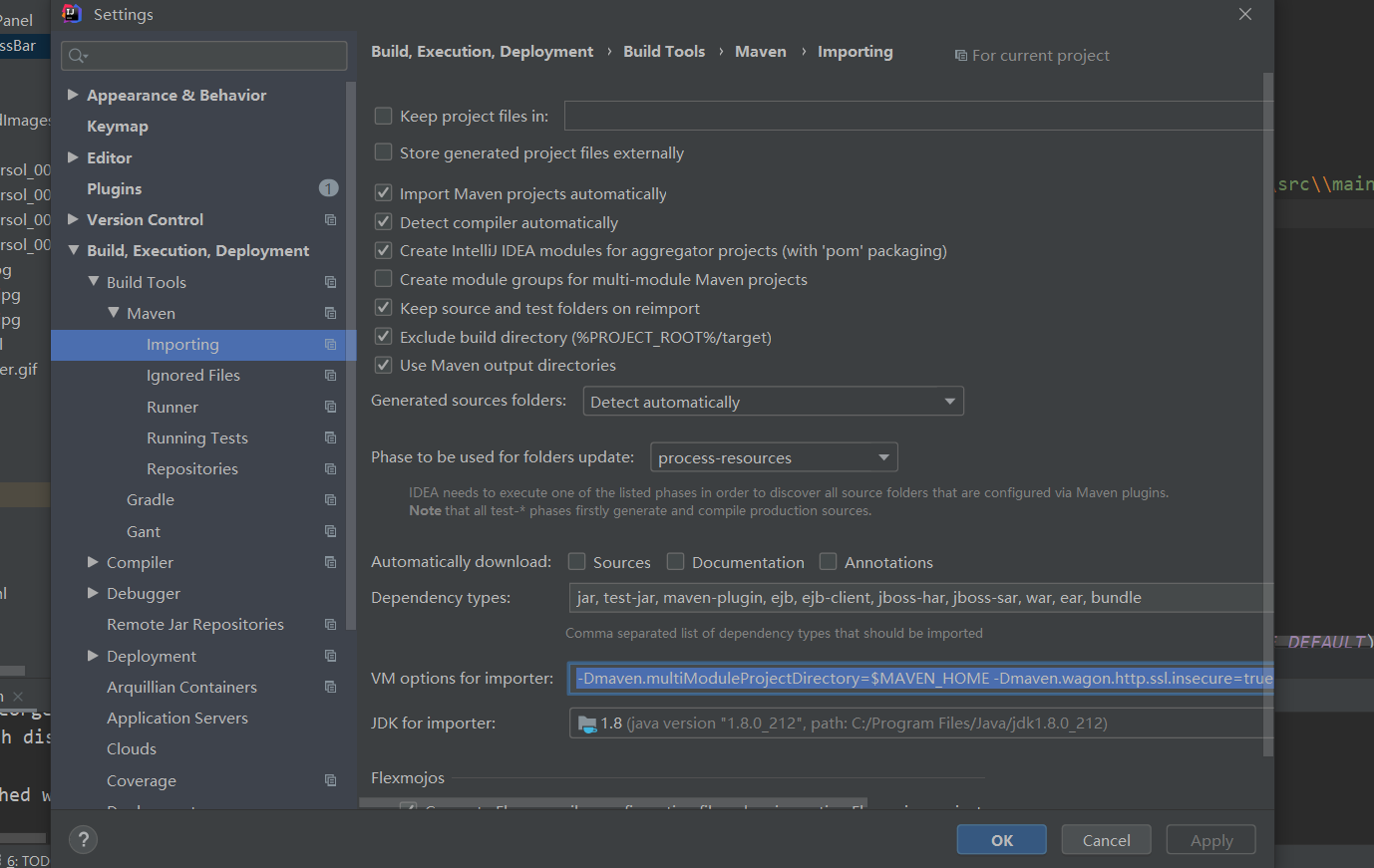Click project-level icon beside Version Control
1374x868 pixels.
tap(330, 219)
